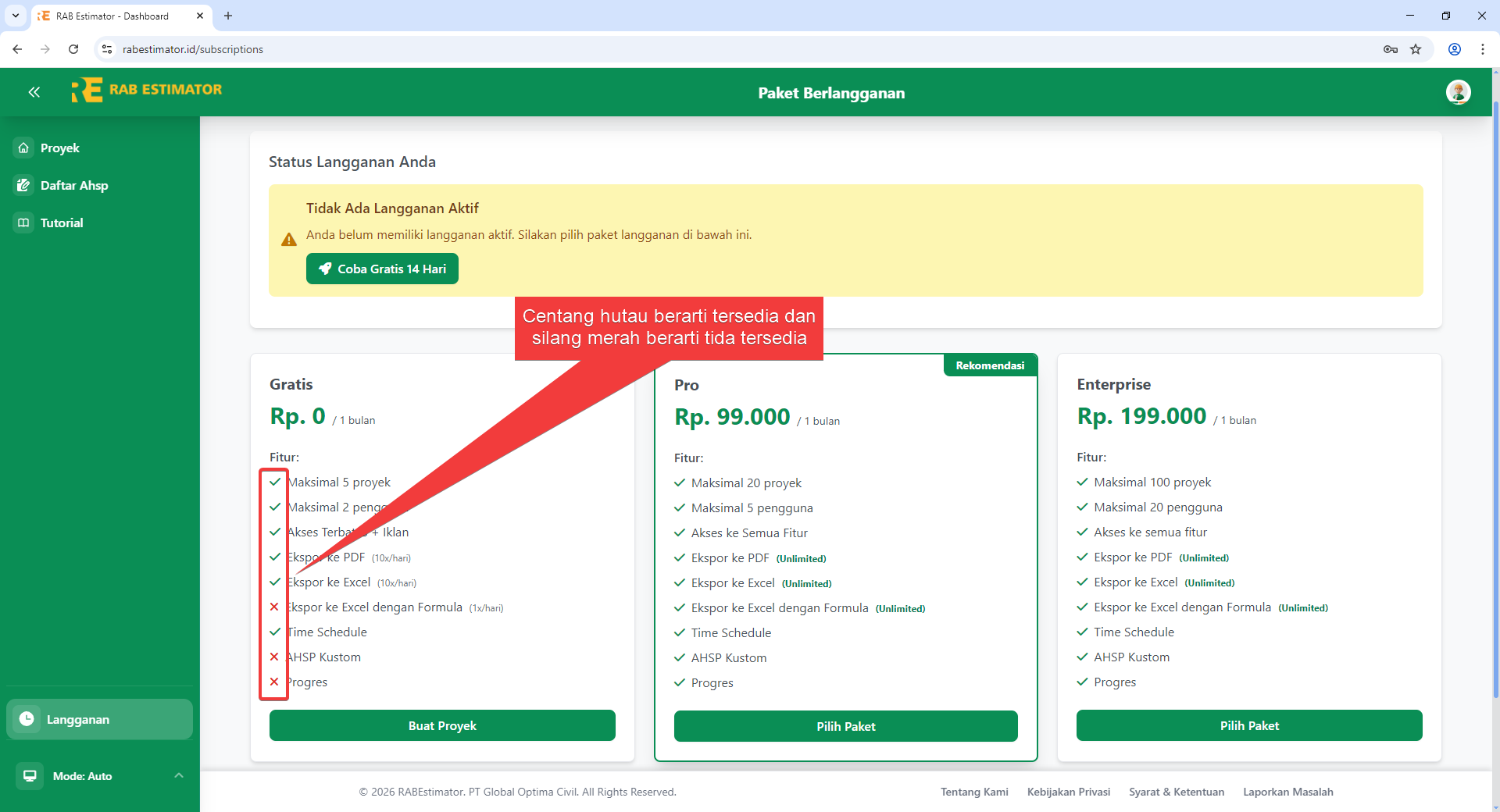The width and height of the screenshot is (1500, 812).
Task: Click the page scrollbar on the right edge
Action: tap(1495, 390)
